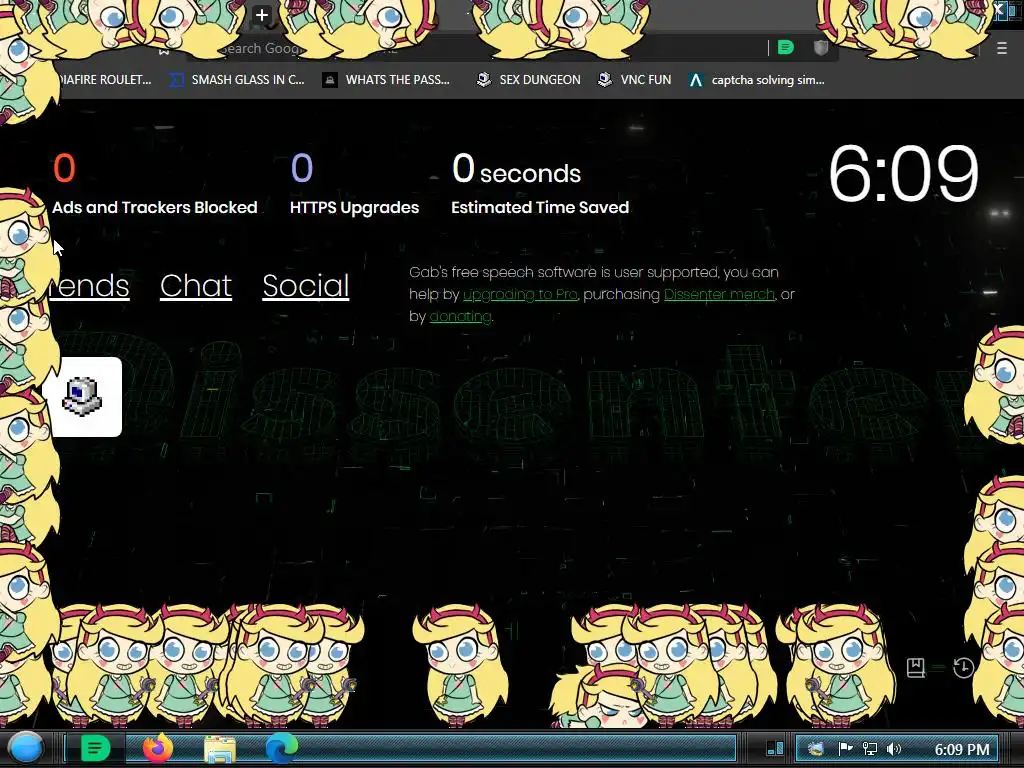Follow the upgrading to Pro link
Image resolution: width=1024 pixels, height=768 pixels.
coord(520,295)
